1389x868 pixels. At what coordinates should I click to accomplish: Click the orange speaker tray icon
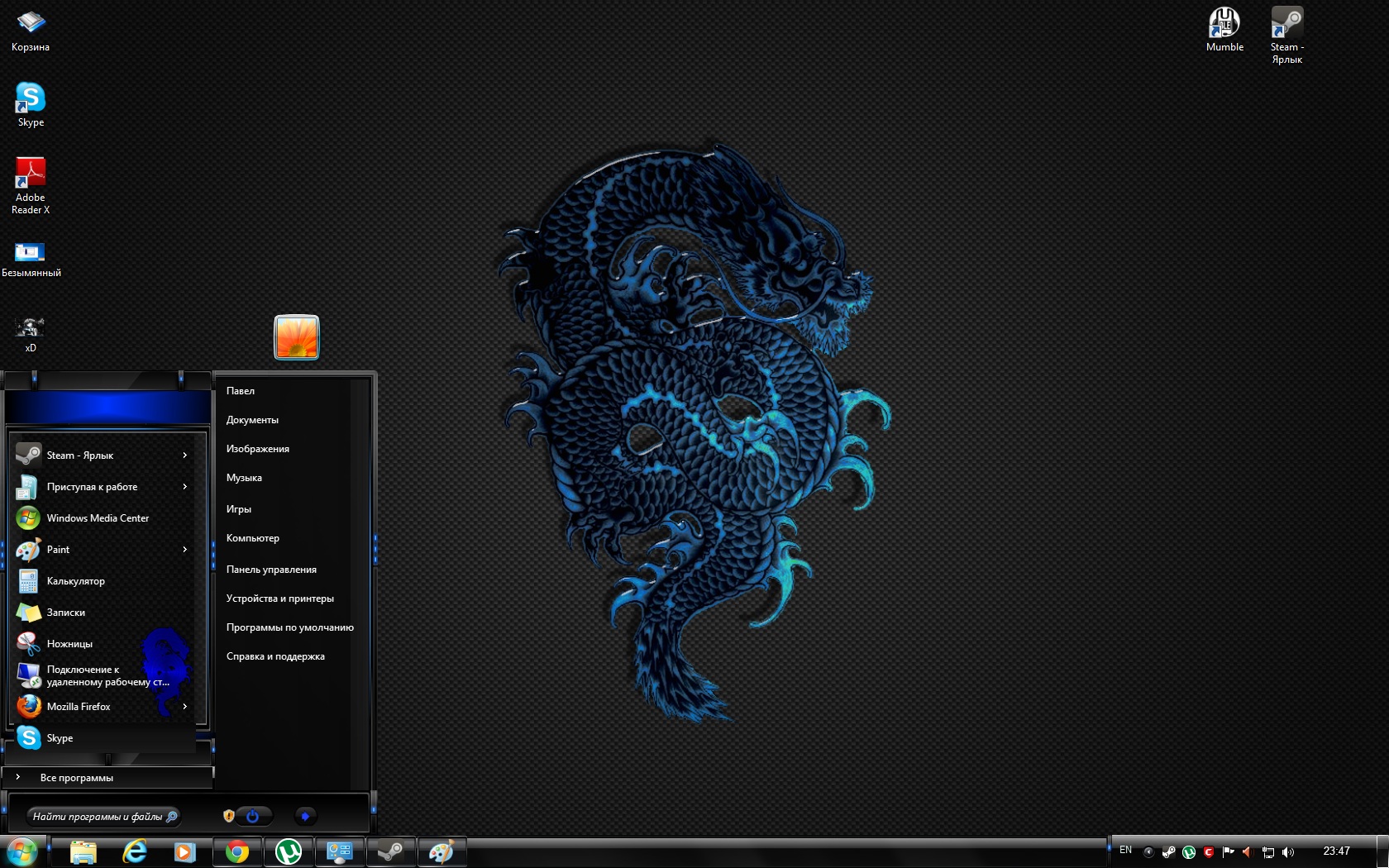coord(1248,852)
